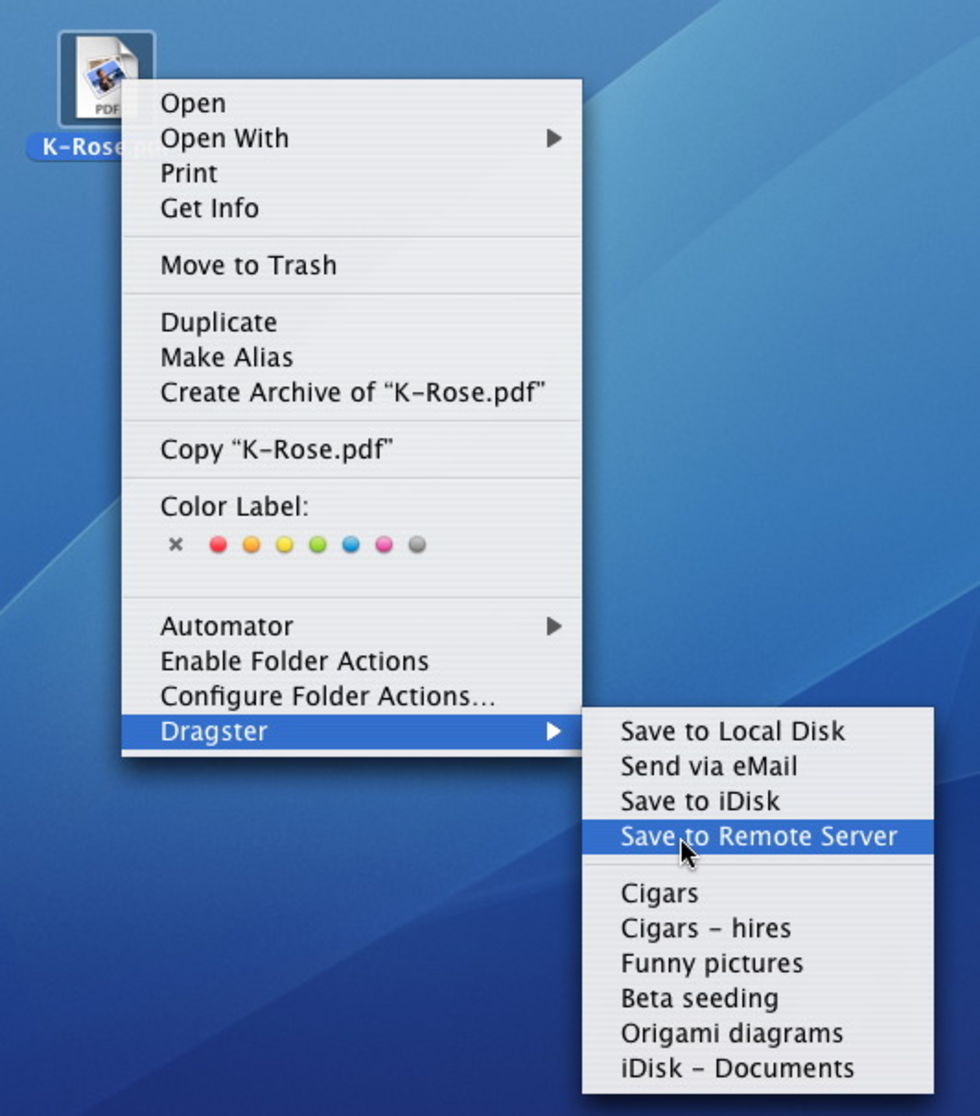980x1116 pixels.
Task: Pick the Origami diagrams destination
Action: click(731, 1033)
